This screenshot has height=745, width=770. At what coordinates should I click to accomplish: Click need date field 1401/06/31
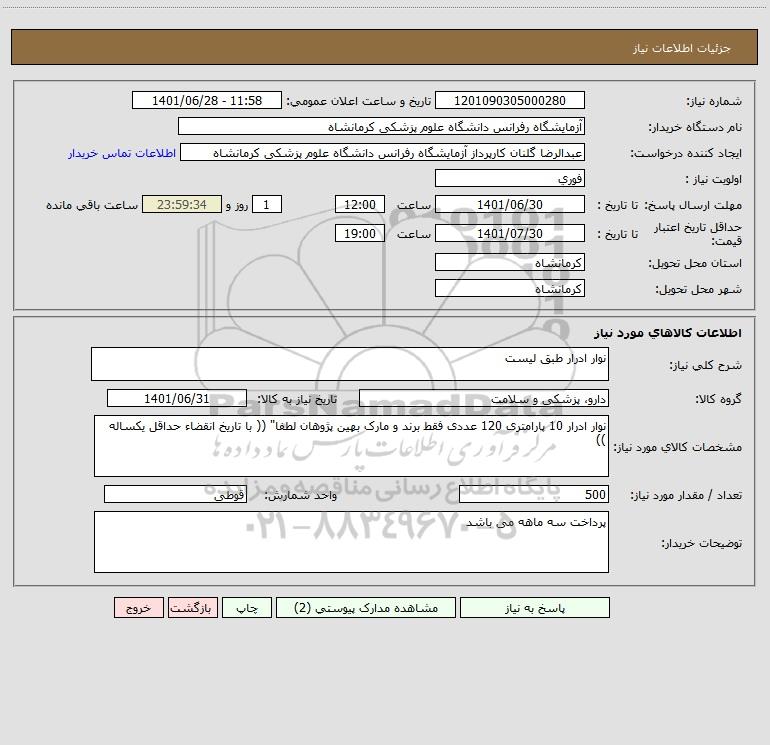coord(177,398)
